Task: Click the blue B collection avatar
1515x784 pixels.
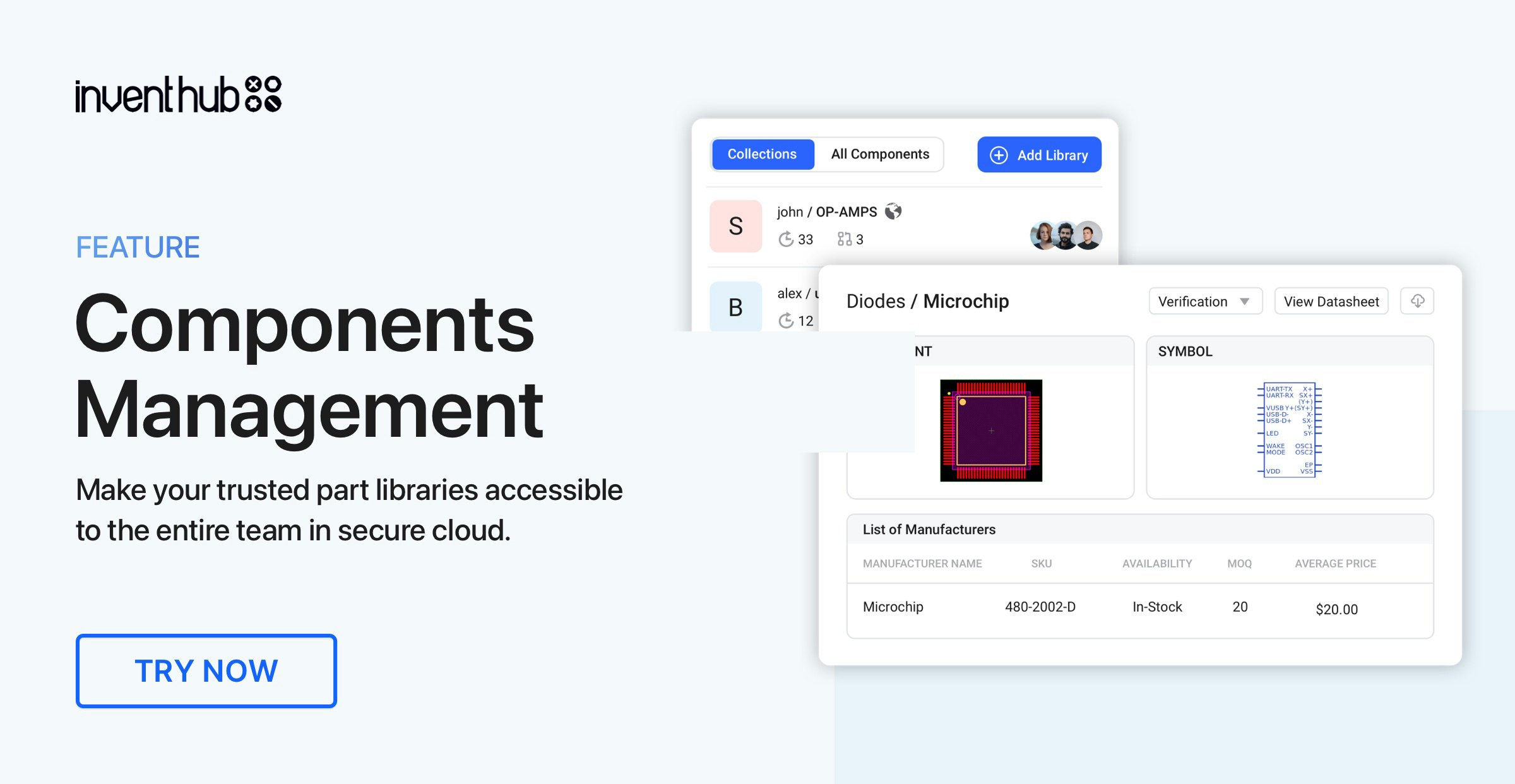Action: [735, 307]
